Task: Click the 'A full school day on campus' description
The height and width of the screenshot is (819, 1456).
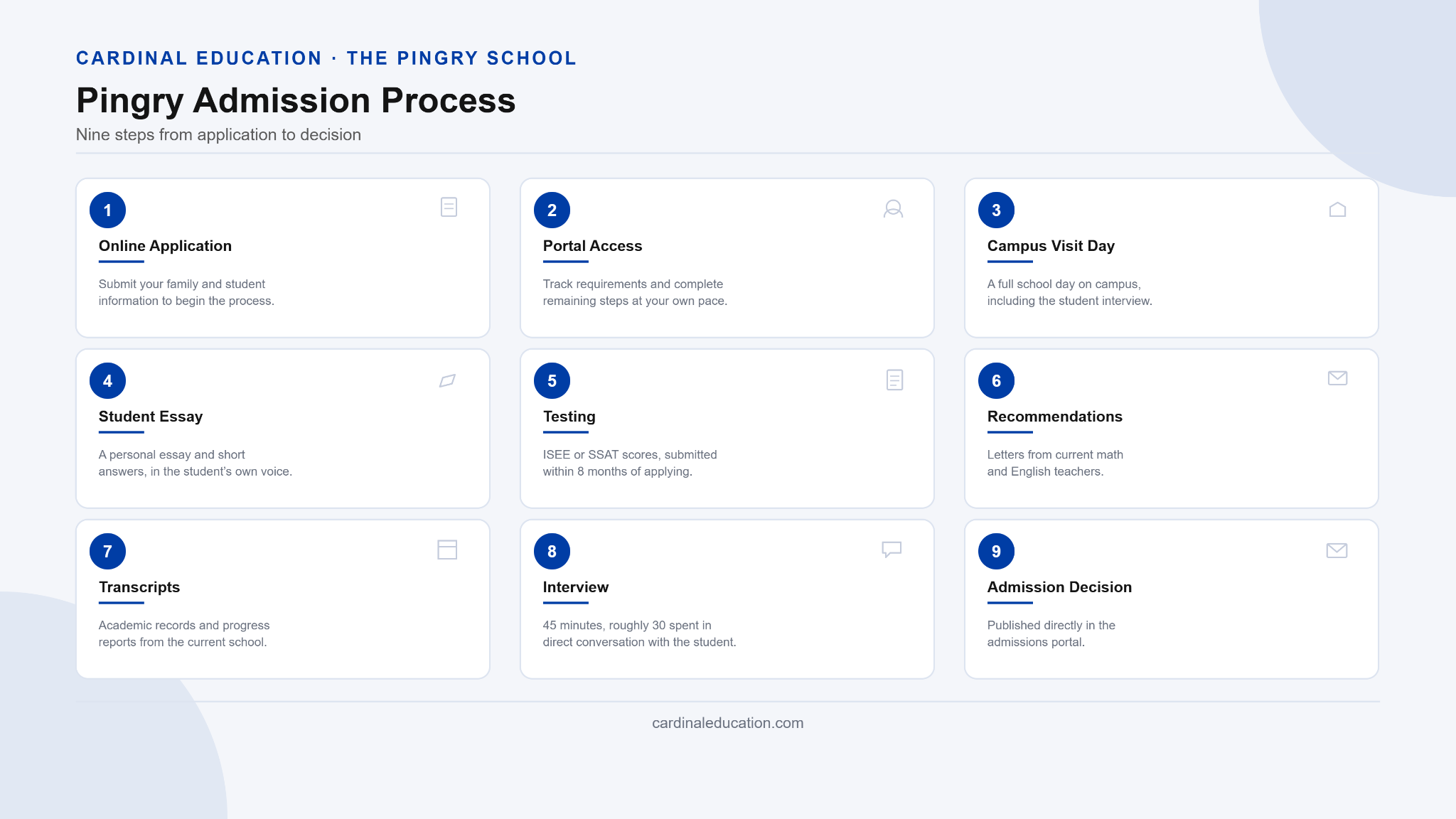Action: (x=1069, y=292)
